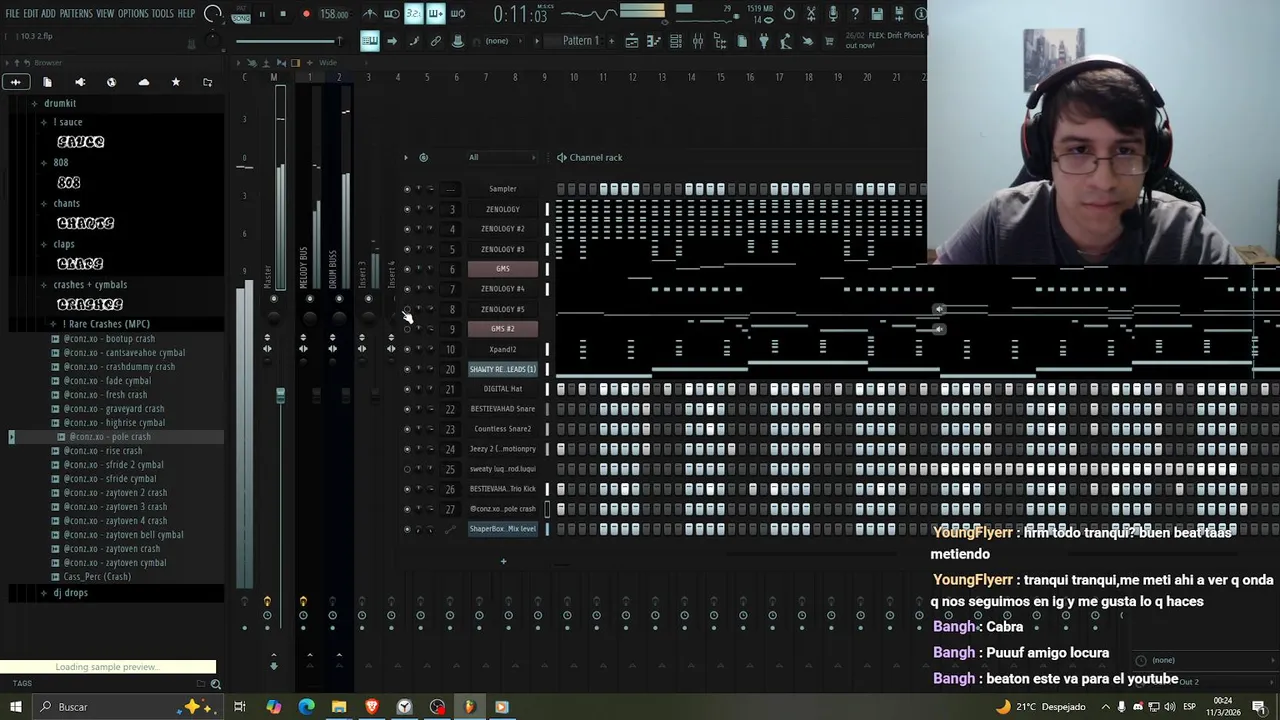Viewport: 1280px width, 720px height.
Task: Unmute the sweaty luq..rod.luqui channel
Action: tap(407, 469)
